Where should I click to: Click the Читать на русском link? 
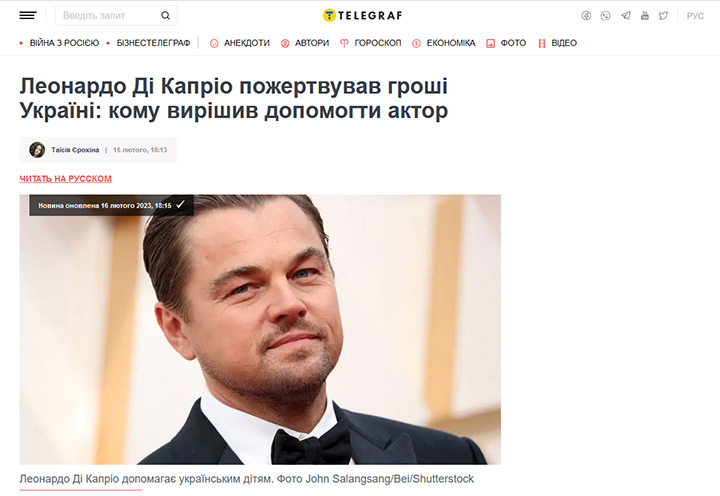pyautogui.click(x=66, y=179)
